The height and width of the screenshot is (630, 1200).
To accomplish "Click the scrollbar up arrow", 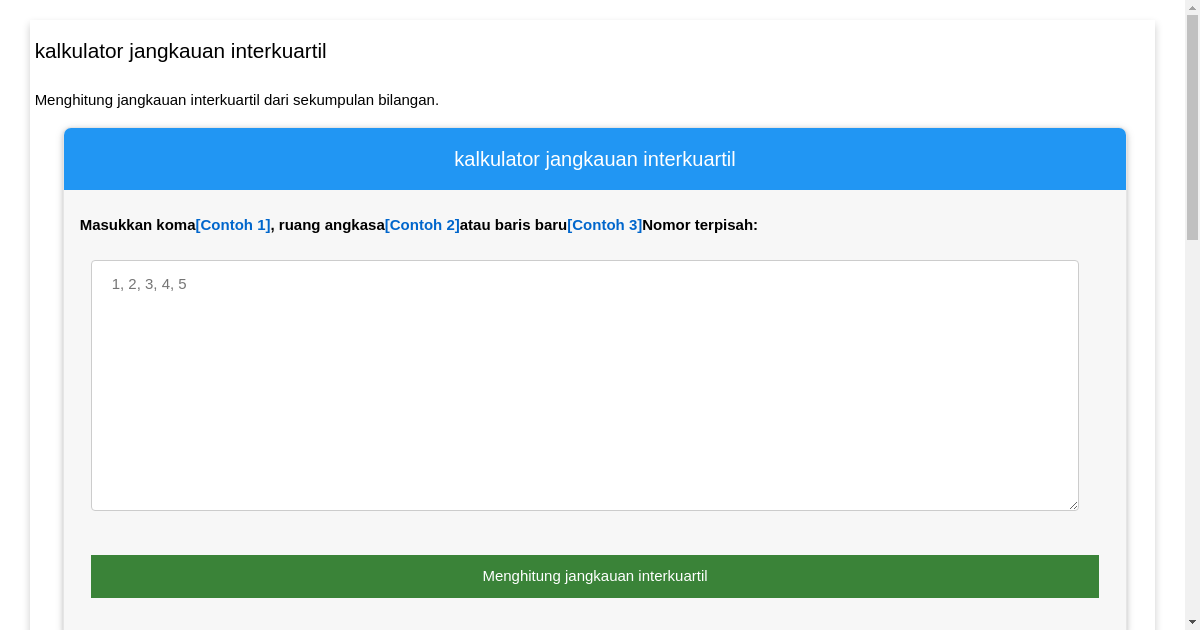I will tap(1192, 7).
